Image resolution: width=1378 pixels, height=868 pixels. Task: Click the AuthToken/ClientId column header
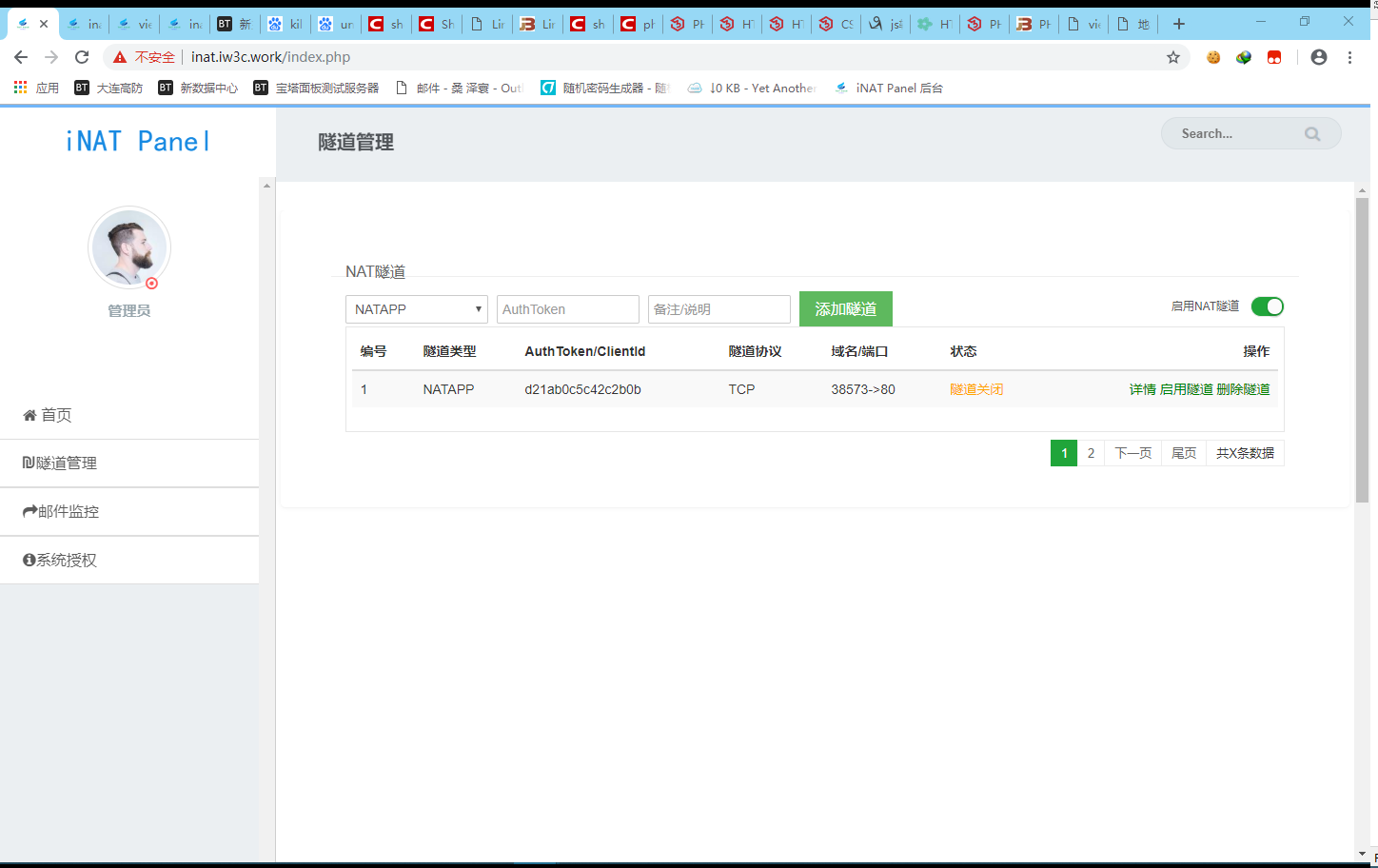pos(585,351)
